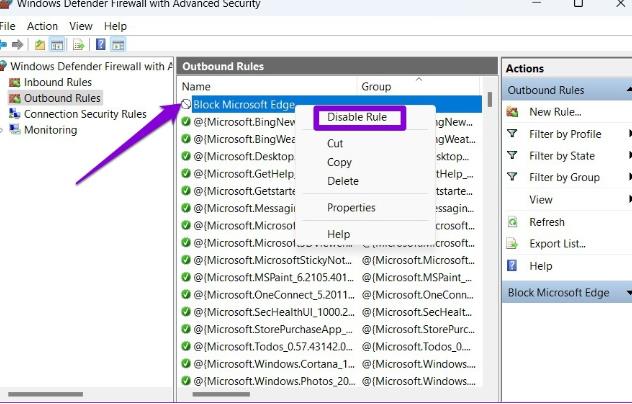This screenshot has height=404, width=632.
Task: Select Microsoft.Windows.Photos rule row
Action: [331, 381]
